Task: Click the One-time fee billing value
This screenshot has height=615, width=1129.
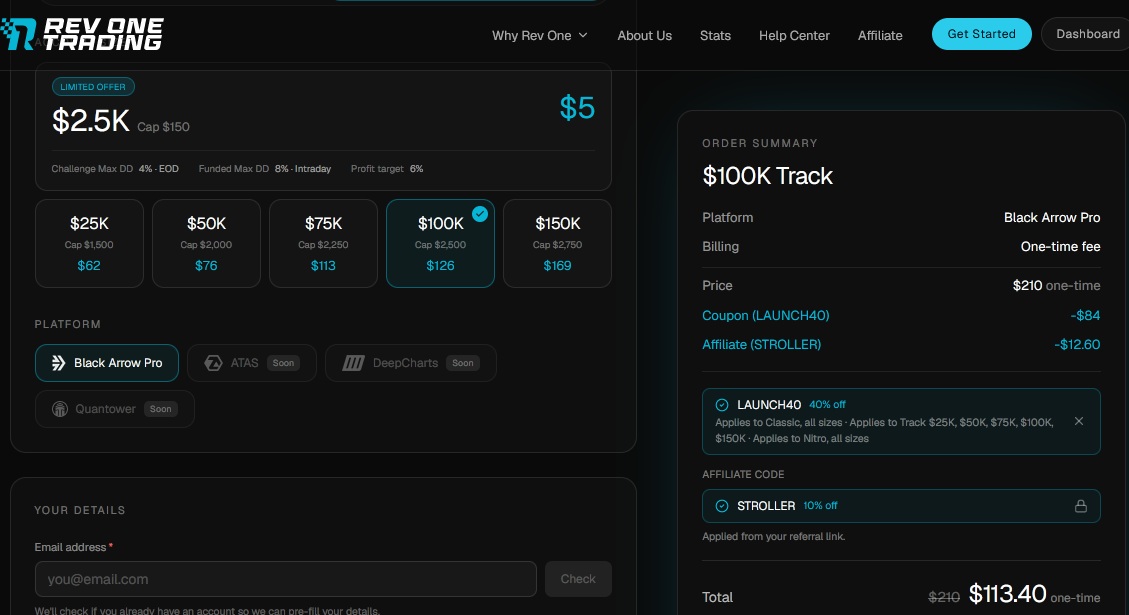Action: tap(1060, 246)
